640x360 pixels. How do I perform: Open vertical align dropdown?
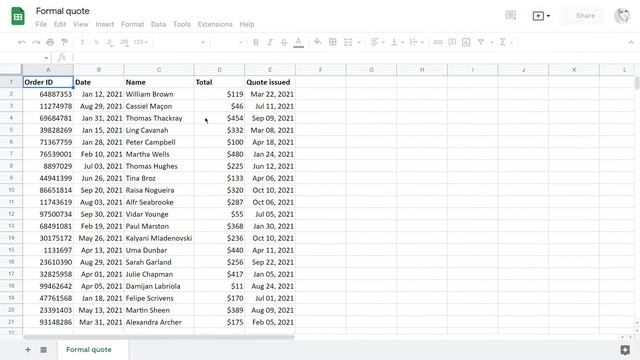pos(397,42)
